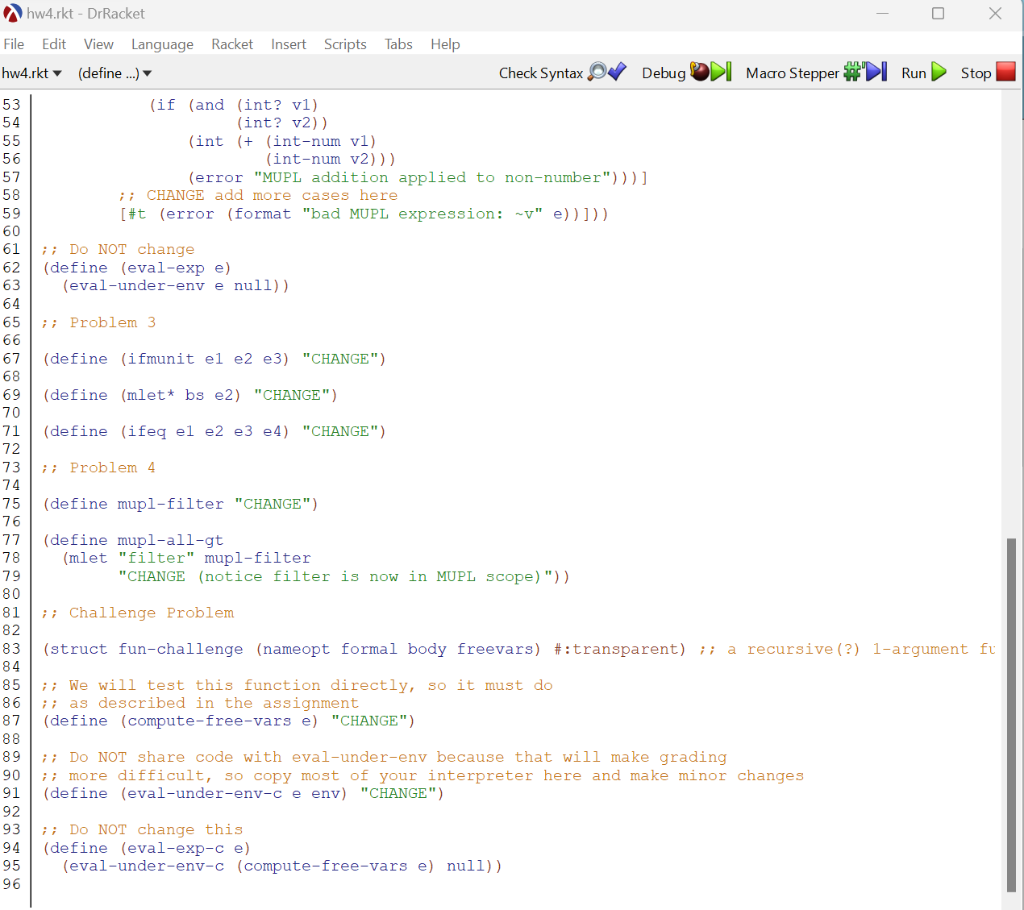Open the Insert menu

tap(288, 44)
